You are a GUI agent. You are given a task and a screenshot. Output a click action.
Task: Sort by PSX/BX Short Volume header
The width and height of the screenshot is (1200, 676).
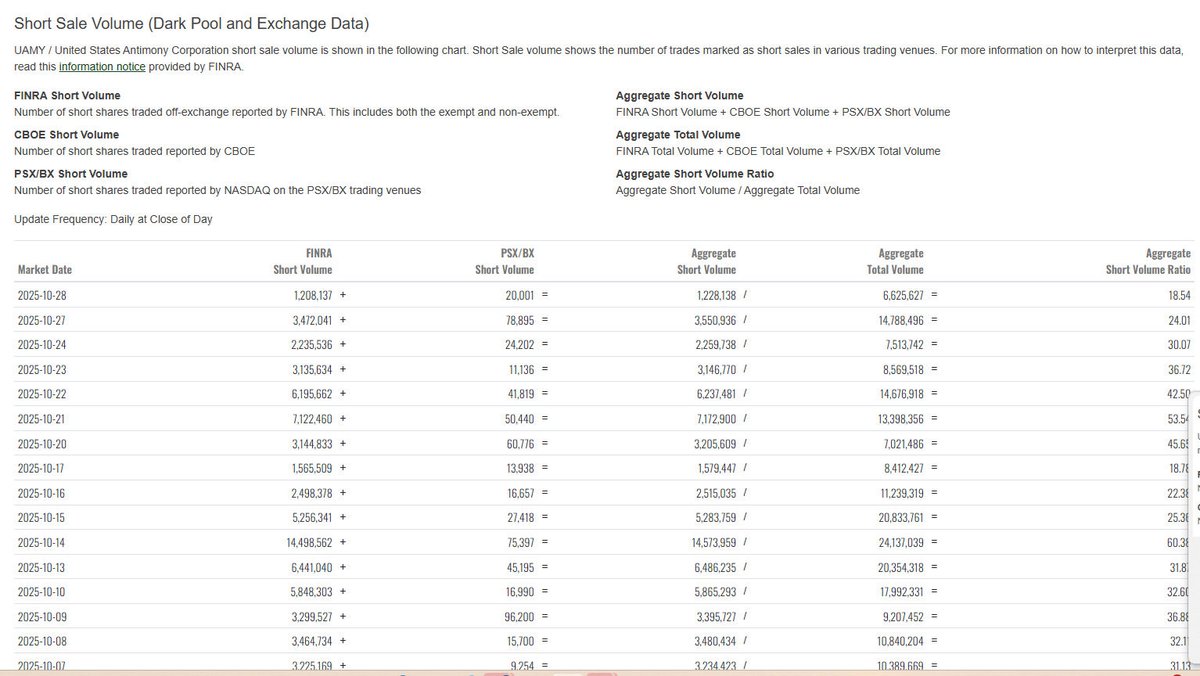[x=505, y=262]
